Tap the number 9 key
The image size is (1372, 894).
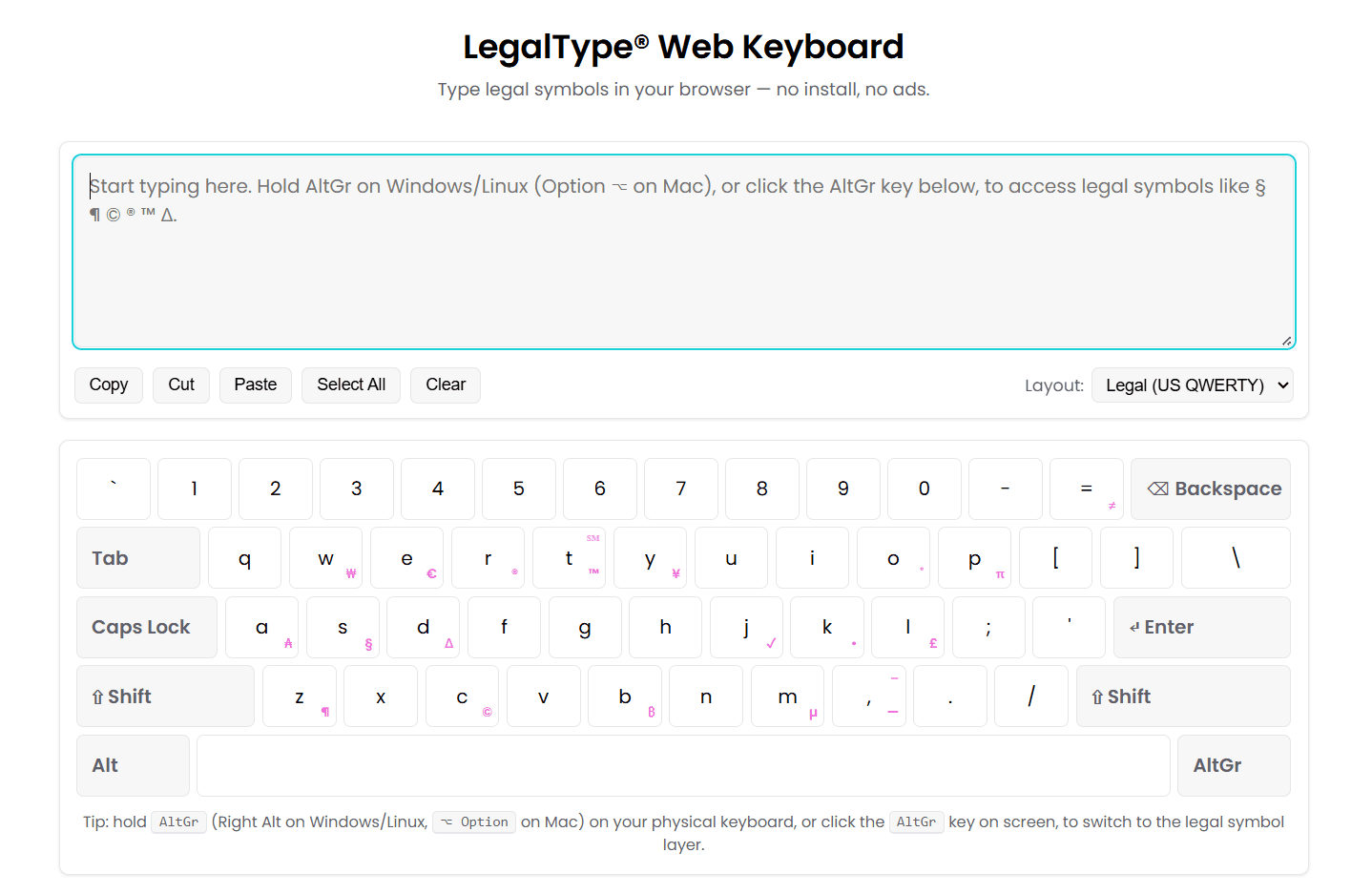tap(843, 489)
